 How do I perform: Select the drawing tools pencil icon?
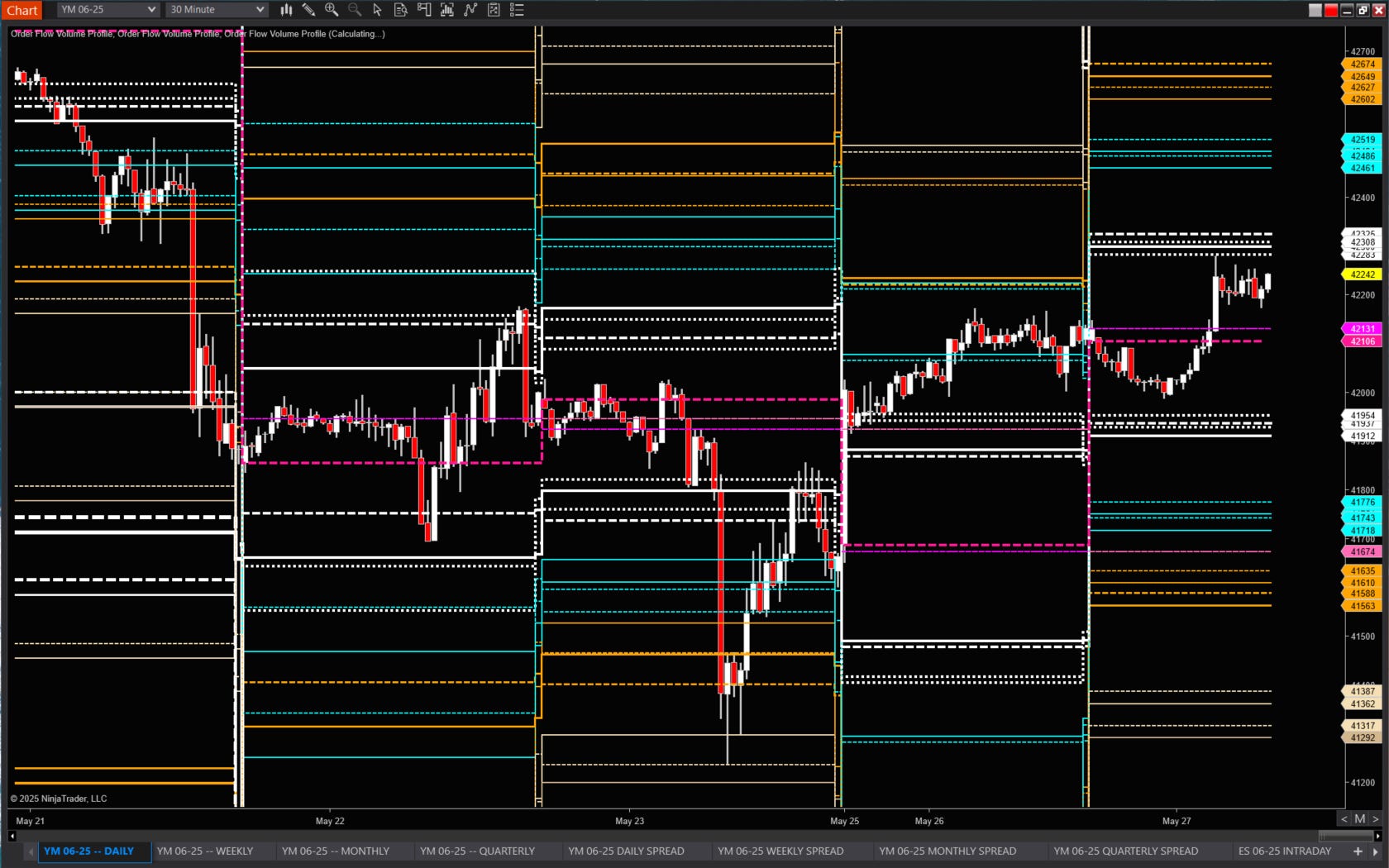[308, 10]
